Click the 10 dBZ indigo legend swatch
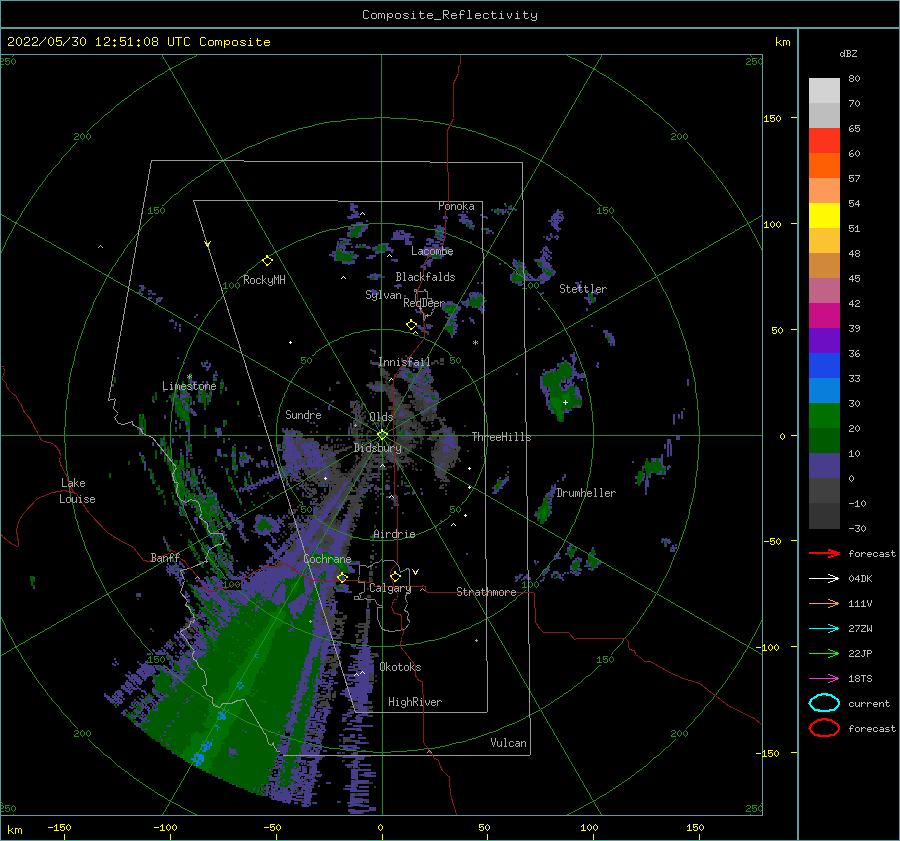The width and height of the screenshot is (900, 841). click(824, 466)
